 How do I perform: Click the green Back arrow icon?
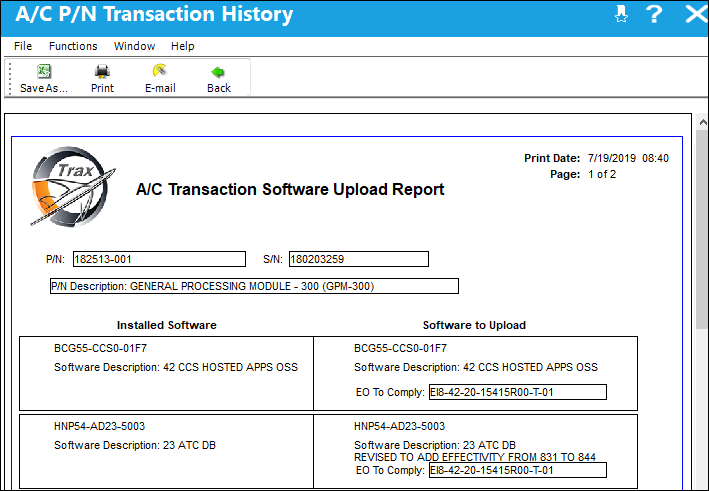click(218, 72)
